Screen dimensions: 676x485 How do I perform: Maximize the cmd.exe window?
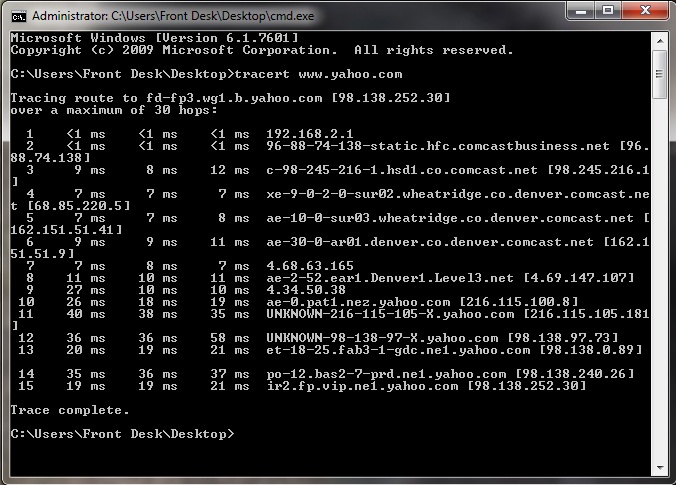608,11
